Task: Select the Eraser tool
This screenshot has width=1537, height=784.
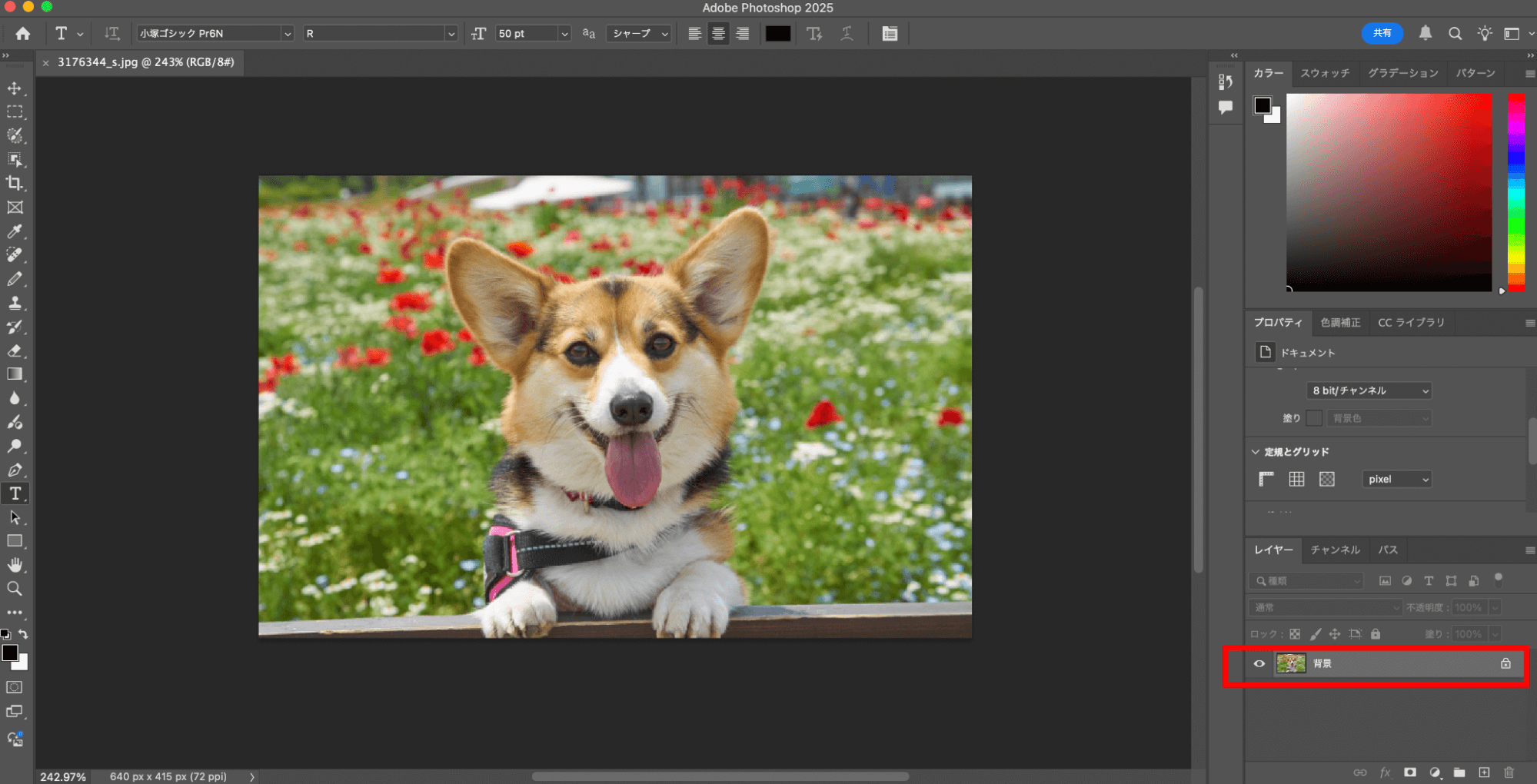Action: point(15,350)
